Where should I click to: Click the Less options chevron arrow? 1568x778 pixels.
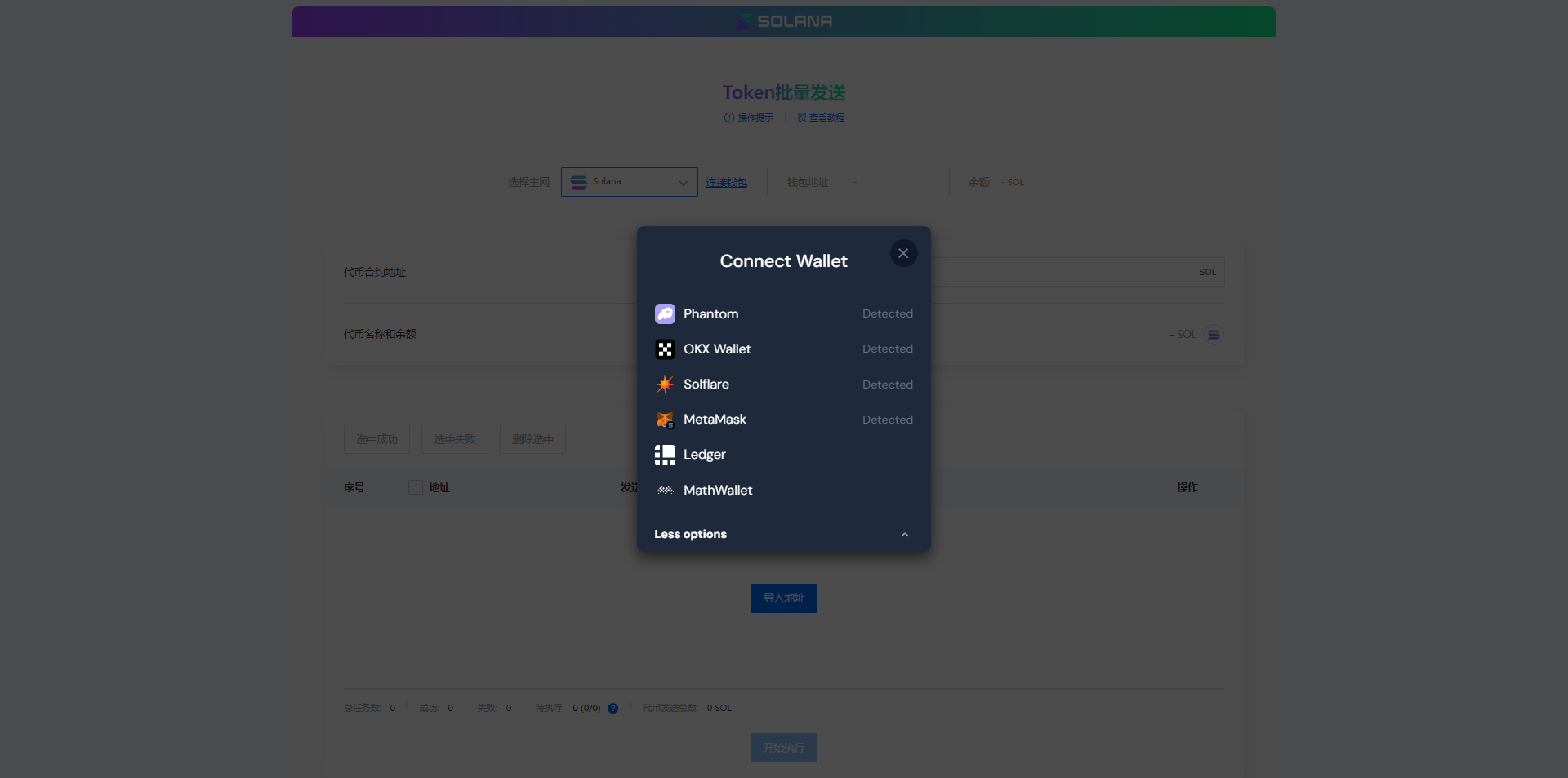(905, 535)
